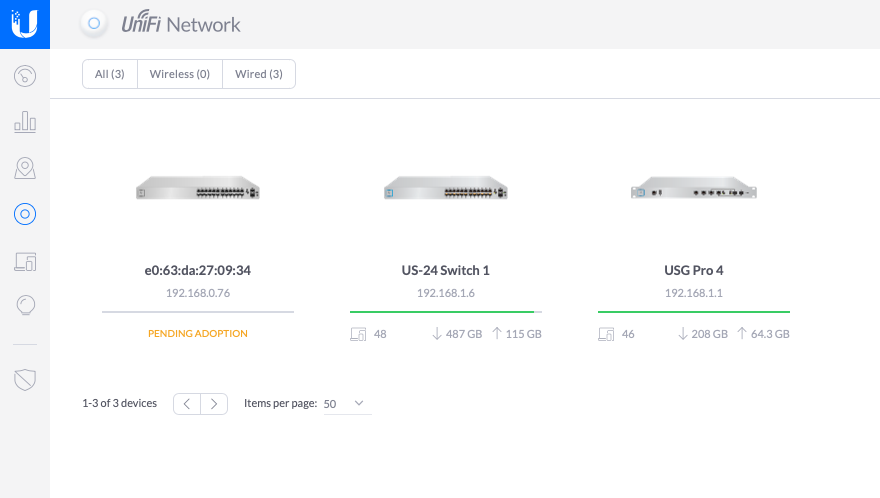
Task: Open the US-24 Switch 1 device image
Action: tap(445, 189)
